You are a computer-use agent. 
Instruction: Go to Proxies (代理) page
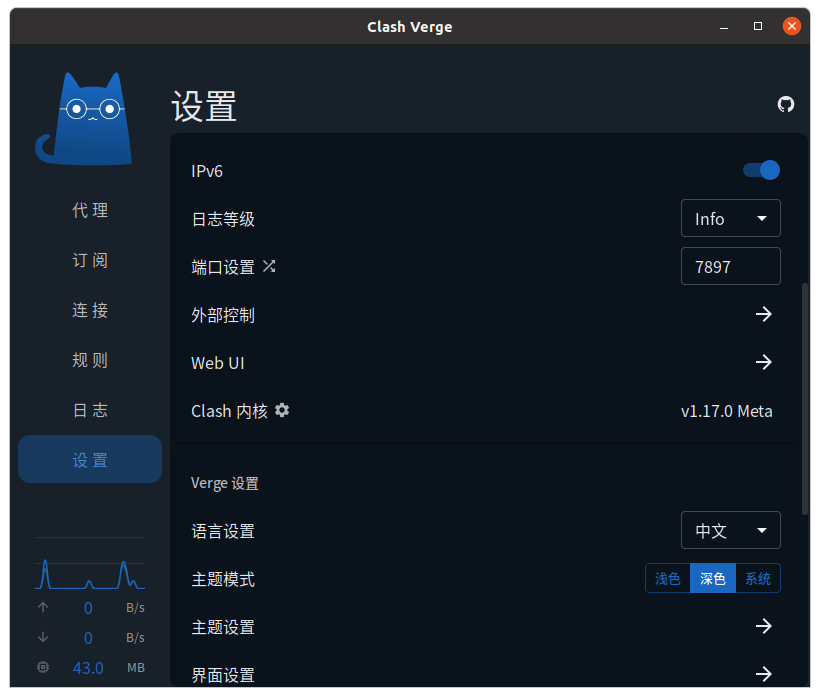tap(90, 210)
